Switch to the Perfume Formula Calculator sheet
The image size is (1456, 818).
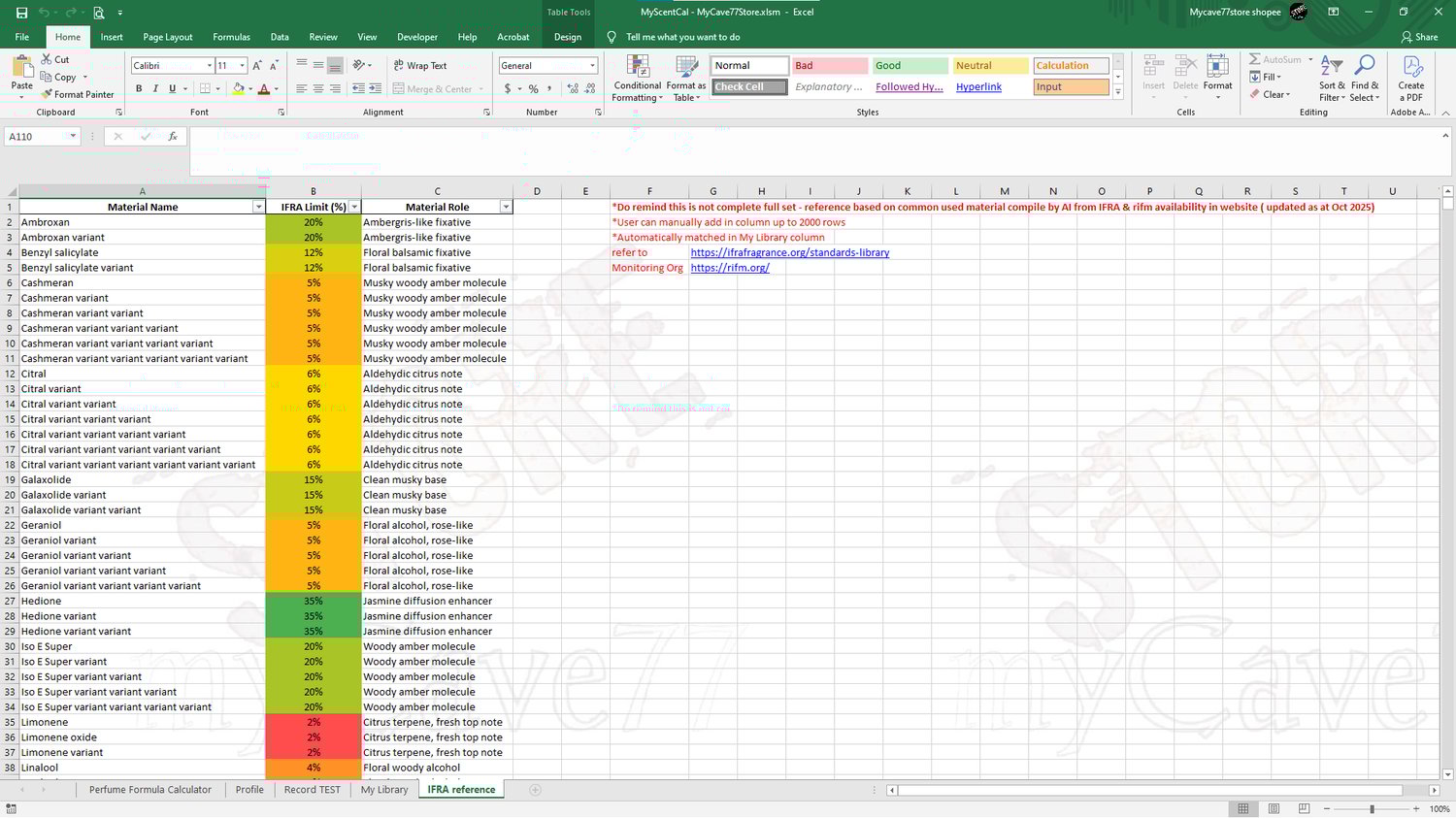150,790
